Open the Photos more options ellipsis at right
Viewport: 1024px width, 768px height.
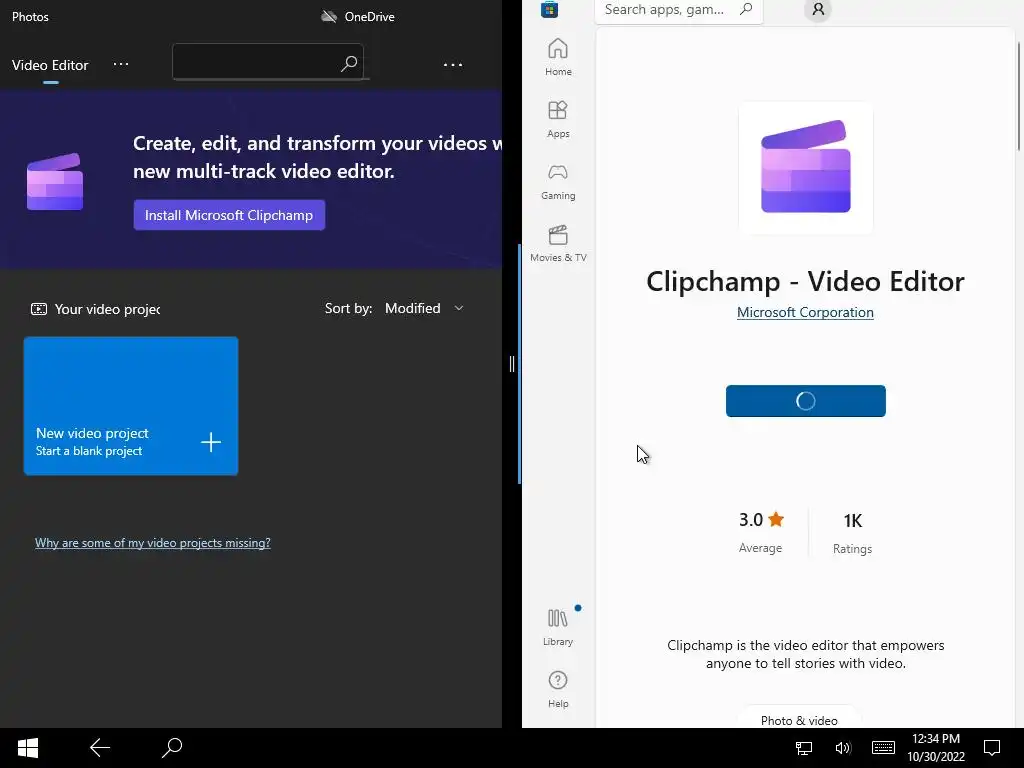pyautogui.click(x=453, y=65)
